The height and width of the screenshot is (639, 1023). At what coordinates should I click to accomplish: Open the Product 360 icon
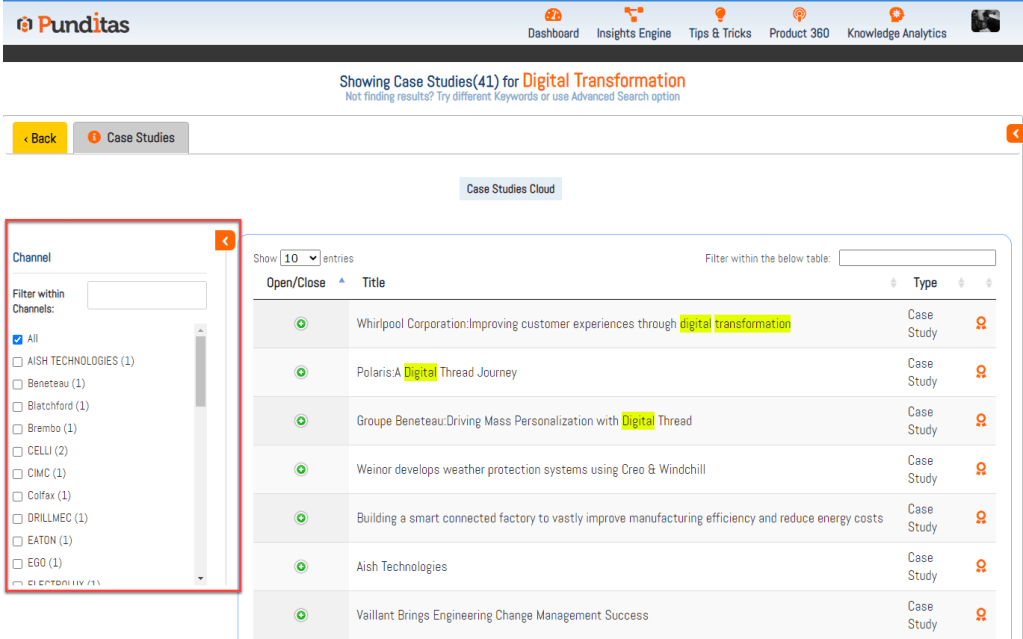[x=798, y=15]
